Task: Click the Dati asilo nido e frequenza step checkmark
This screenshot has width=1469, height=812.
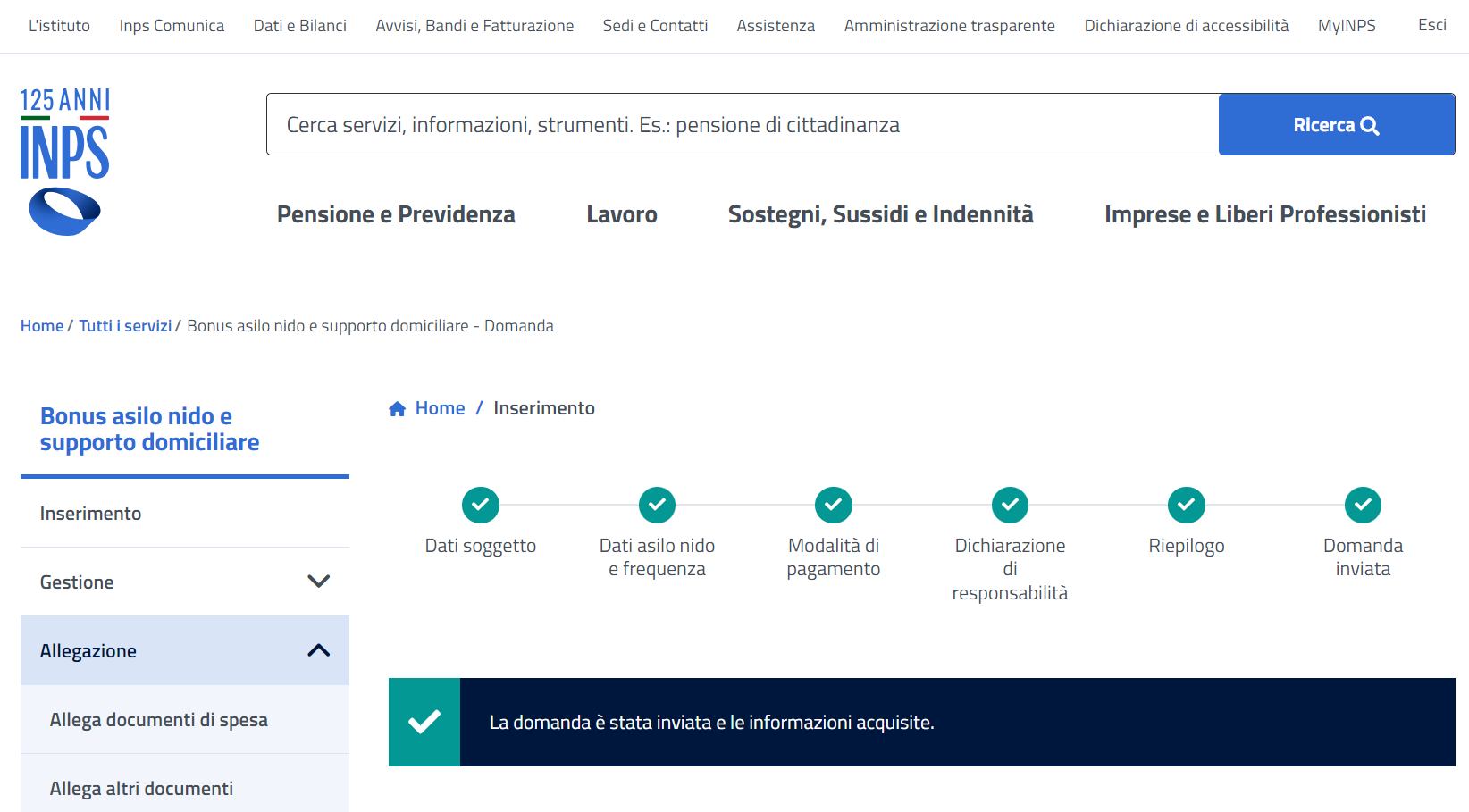Action: pos(657,505)
